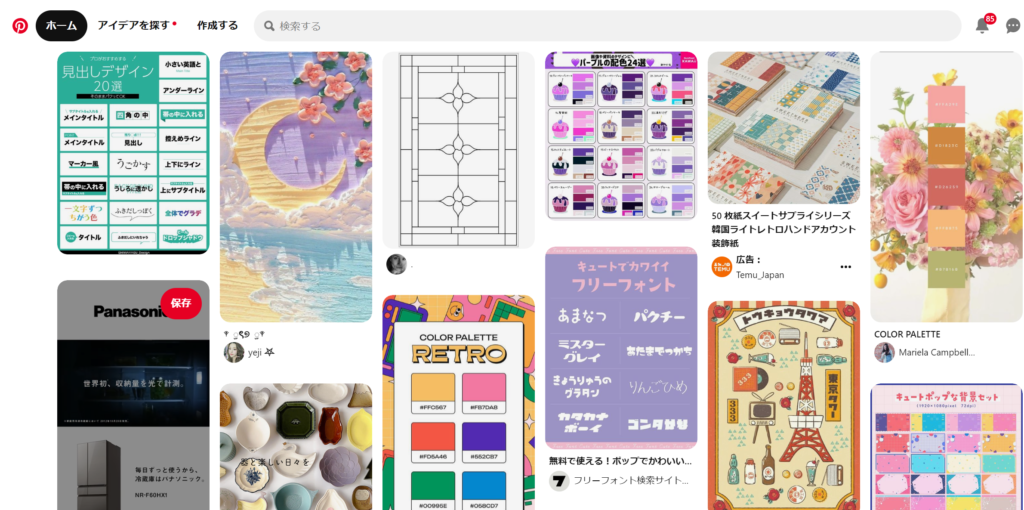Click the stained glass pin's author avatar
This screenshot has width=1024, height=510.
coord(396,264)
